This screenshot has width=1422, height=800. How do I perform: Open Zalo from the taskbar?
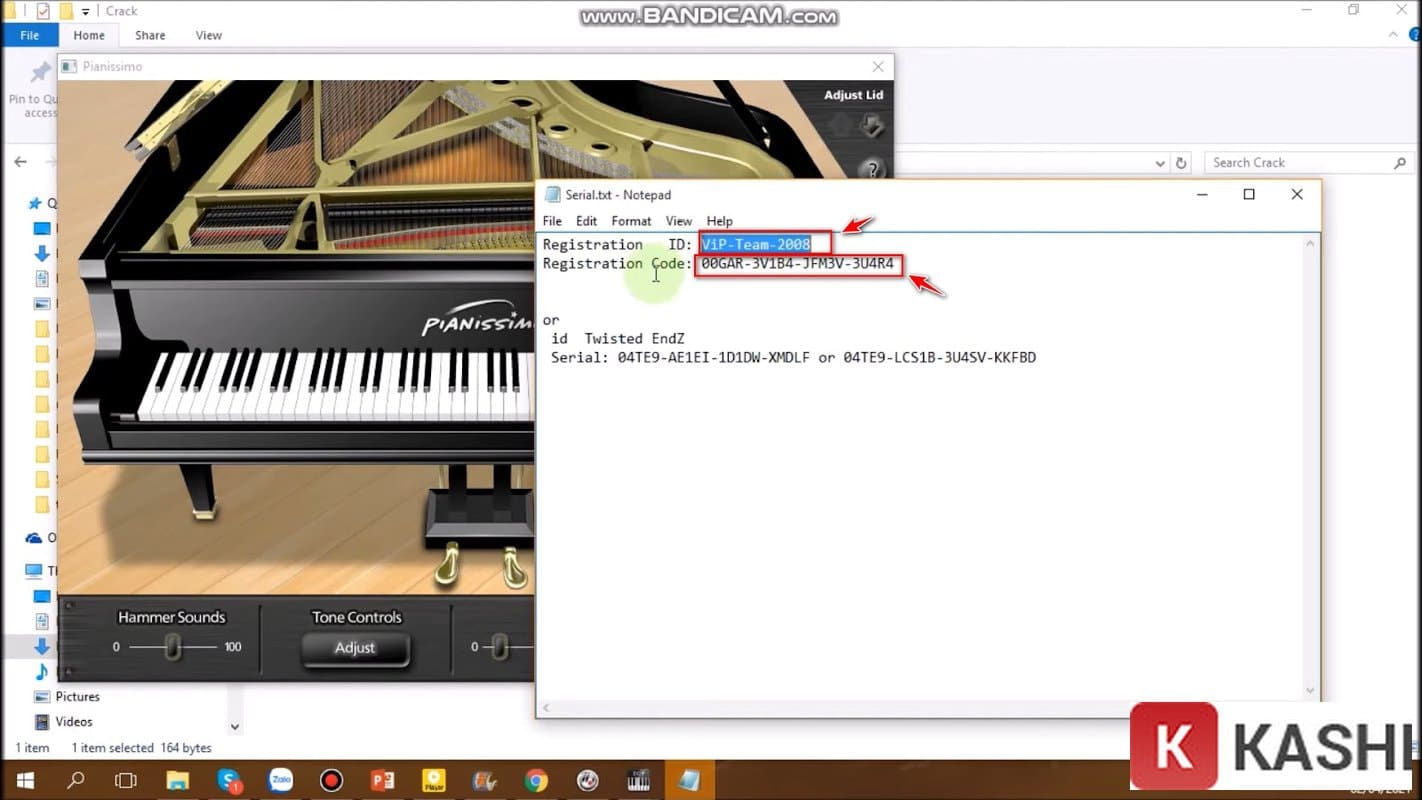[281, 780]
